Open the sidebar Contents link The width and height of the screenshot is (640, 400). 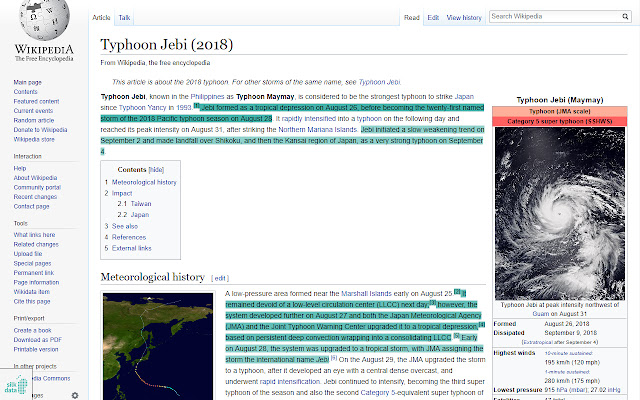(x=25, y=91)
